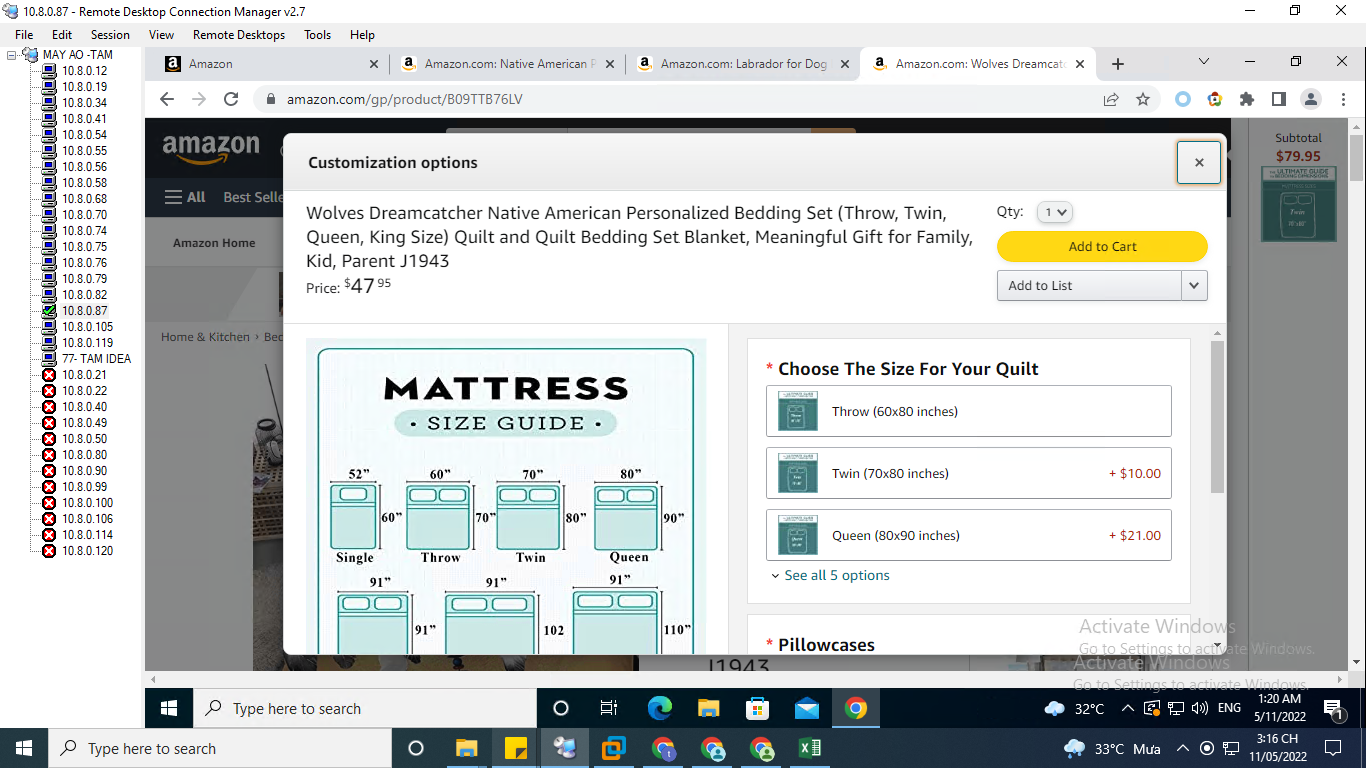Click the address bar URL
The image size is (1366, 768).
tap(404, 99)
